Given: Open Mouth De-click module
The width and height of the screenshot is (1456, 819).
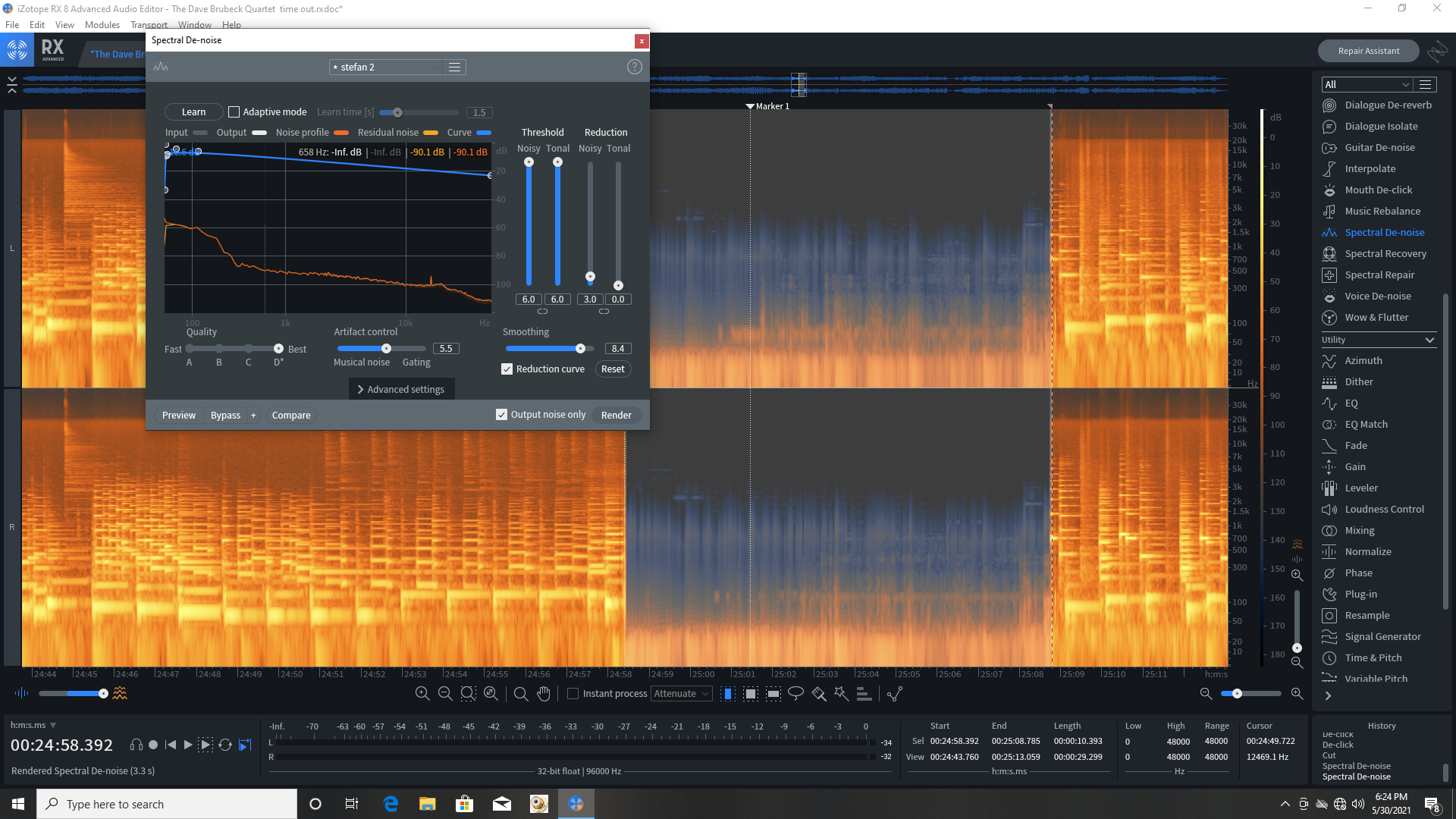Looking at the screenshot, I should tap(1378, 190).
